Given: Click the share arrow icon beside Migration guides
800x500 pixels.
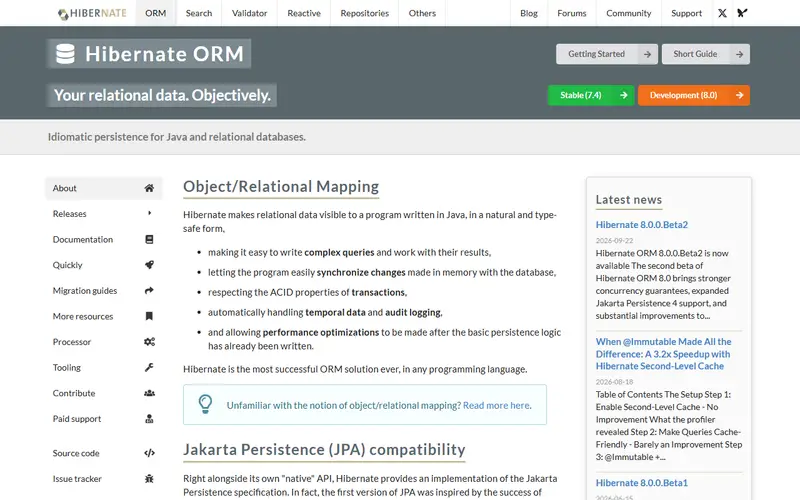Looking at the screenshot, I should click(149, 290).
